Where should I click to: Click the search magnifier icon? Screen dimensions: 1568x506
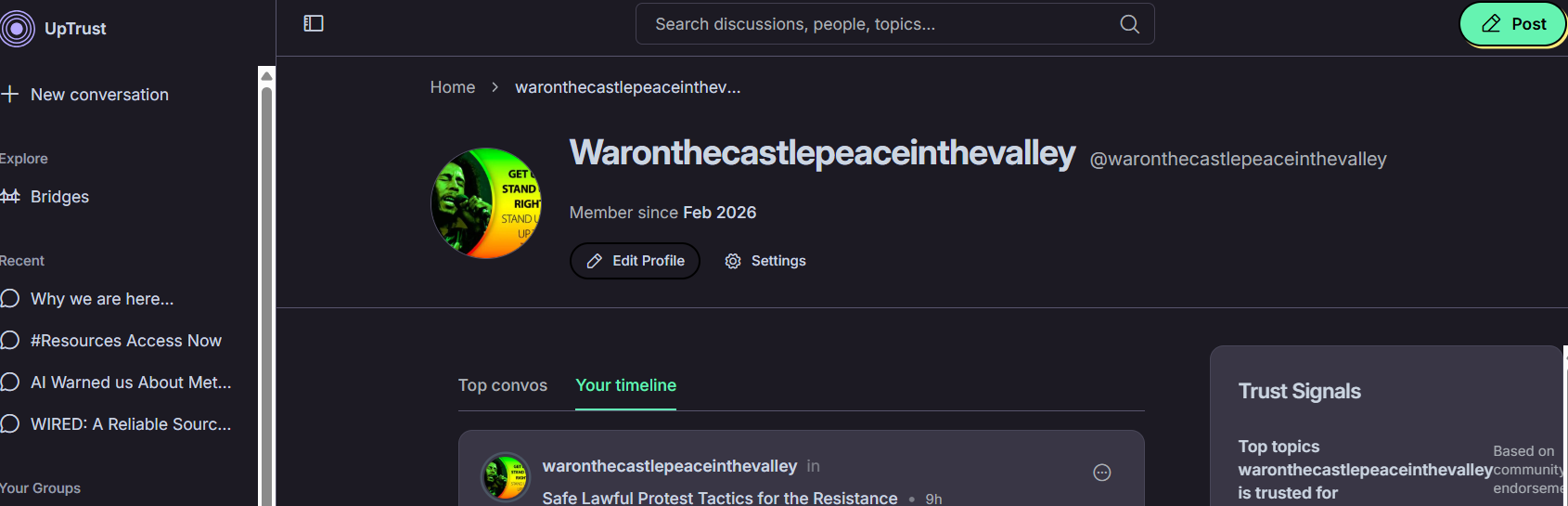coord(1129,24)
